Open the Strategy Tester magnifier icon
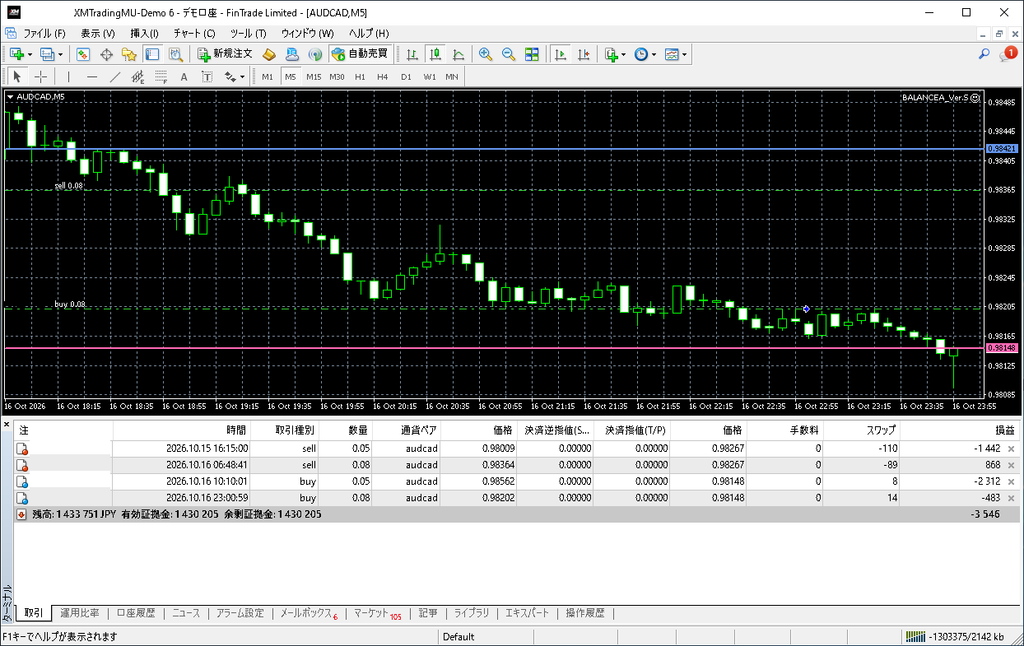The image size is (1024, 646). pos(176,55)
